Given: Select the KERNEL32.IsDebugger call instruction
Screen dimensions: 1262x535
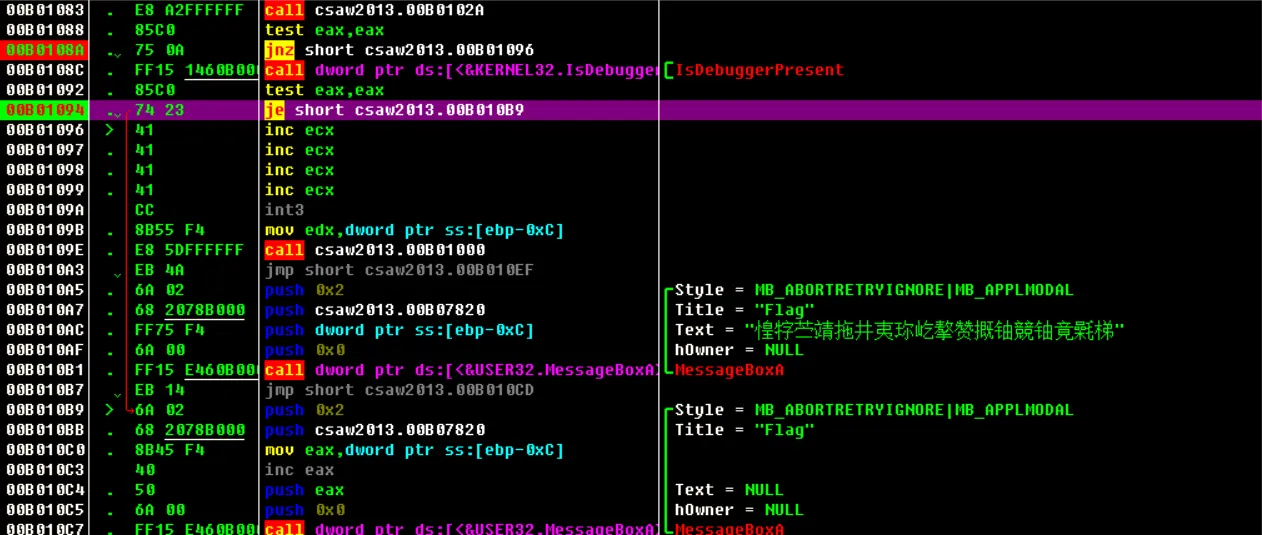Looking at the screenshot, I should pyautogui.click(x=461, y=70).
